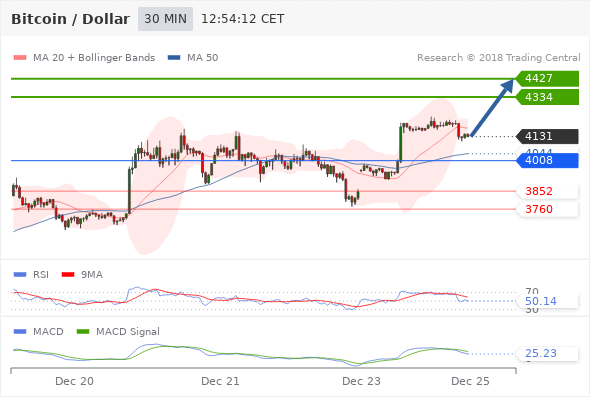This screenshot has width=590, height=400.
Task: Click the red 9MA legend swatch
Action: pyautogui.click(x=68, y=274)
